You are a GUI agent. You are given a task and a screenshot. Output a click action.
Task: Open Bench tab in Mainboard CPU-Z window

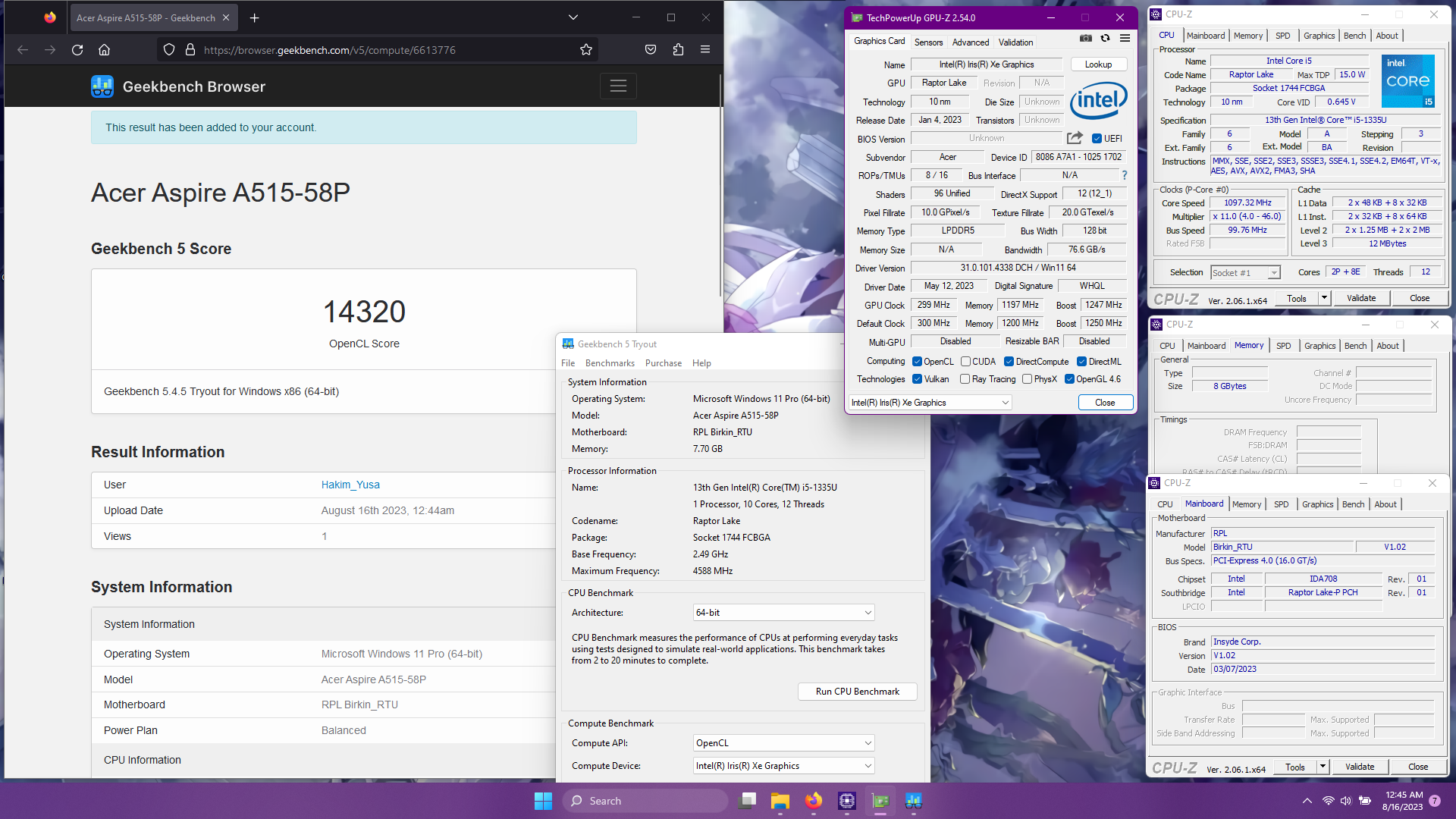point(1353,504)
